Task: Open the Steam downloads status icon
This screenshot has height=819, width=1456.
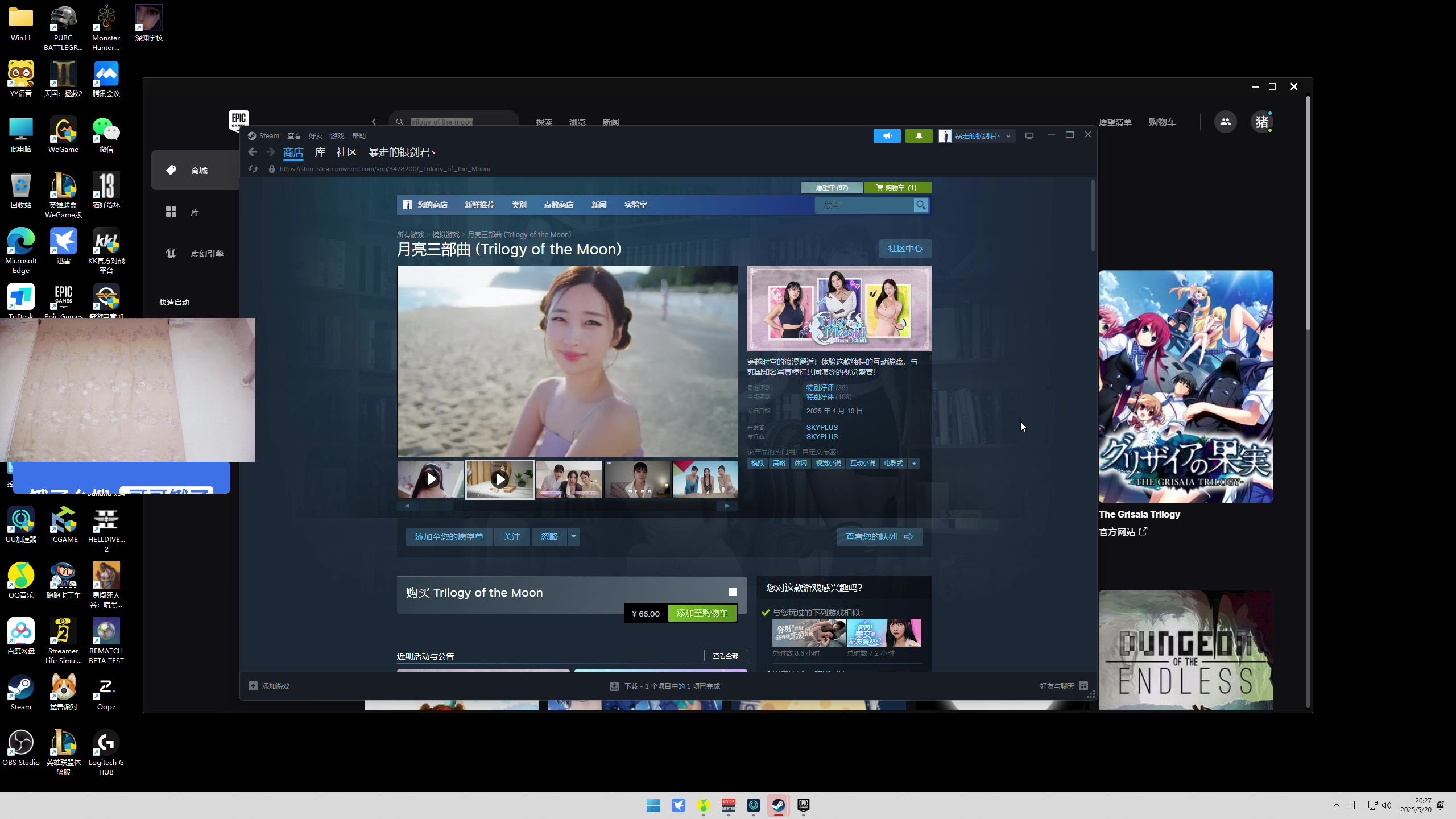Action: [614, 686]
